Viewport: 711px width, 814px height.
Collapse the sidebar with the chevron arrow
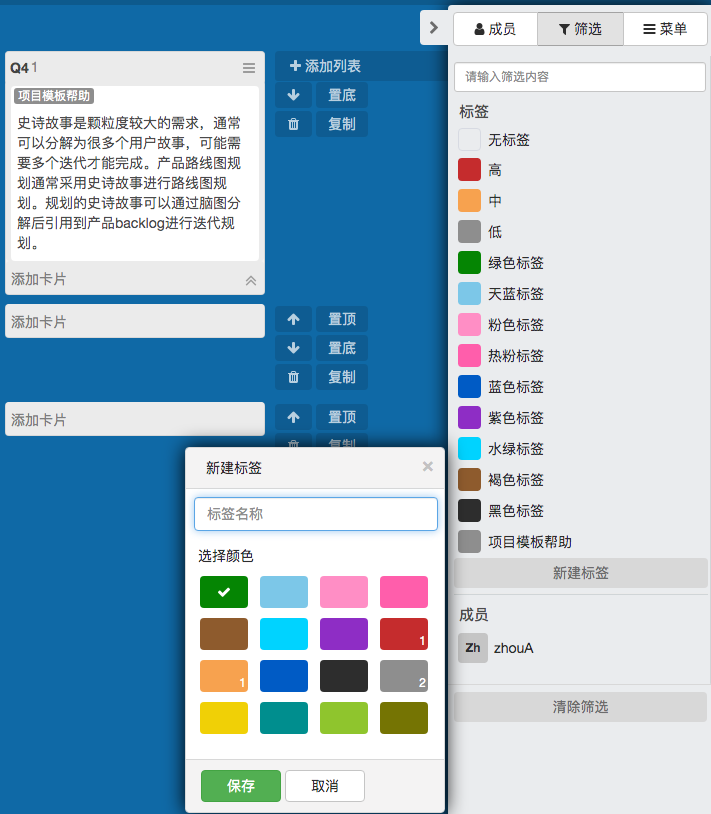coord(433,28)
